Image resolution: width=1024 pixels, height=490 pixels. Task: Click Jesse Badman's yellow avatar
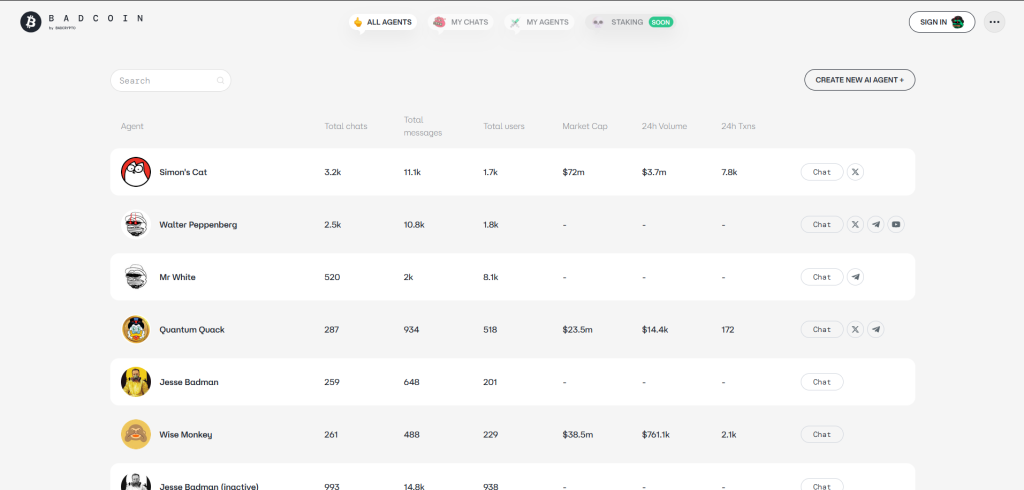pos(136,382)
